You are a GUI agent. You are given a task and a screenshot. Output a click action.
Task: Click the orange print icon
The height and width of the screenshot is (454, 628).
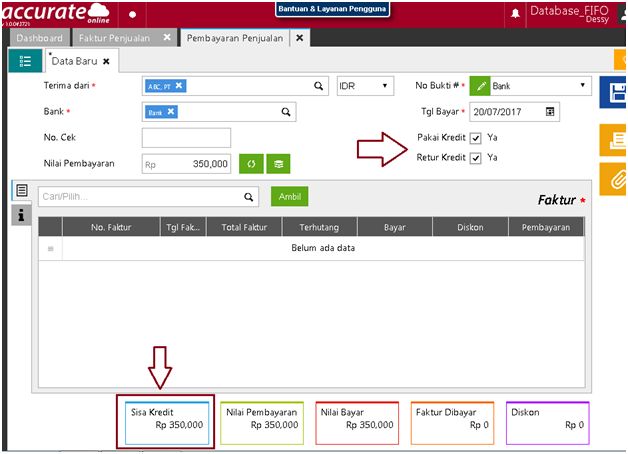tap(613, 139)
